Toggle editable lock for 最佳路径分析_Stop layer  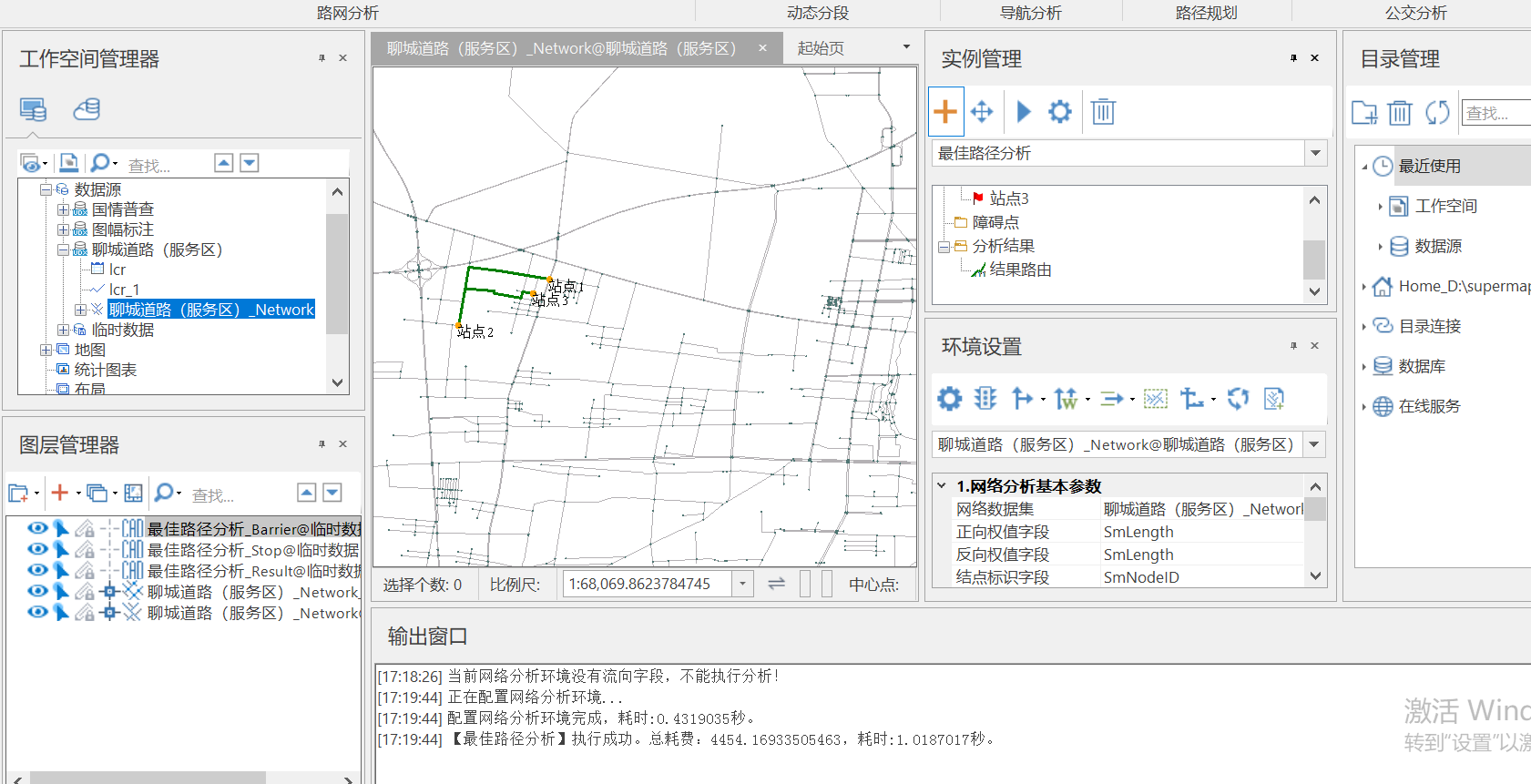pos(85,549)
